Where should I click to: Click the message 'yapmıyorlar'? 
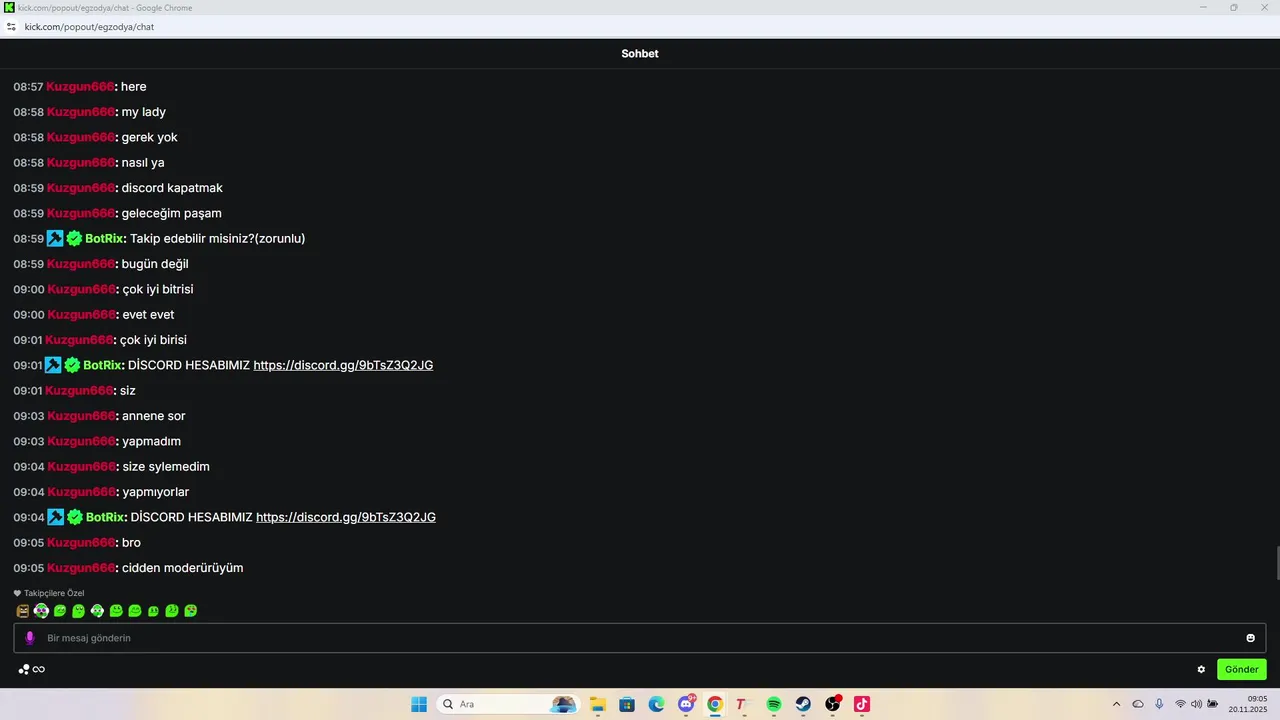[155, 492]
